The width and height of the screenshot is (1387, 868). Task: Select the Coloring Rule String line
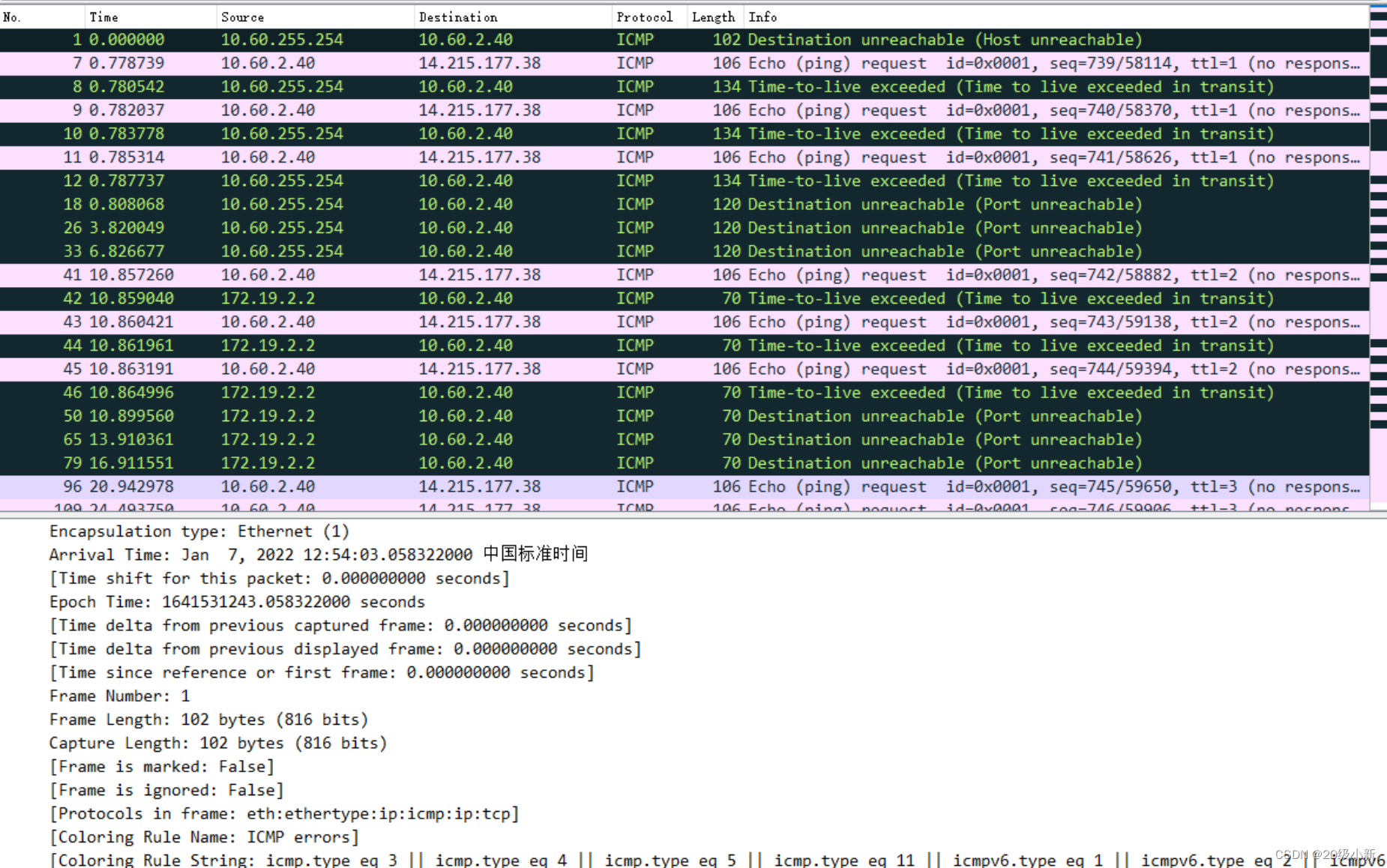click(717, 860)
